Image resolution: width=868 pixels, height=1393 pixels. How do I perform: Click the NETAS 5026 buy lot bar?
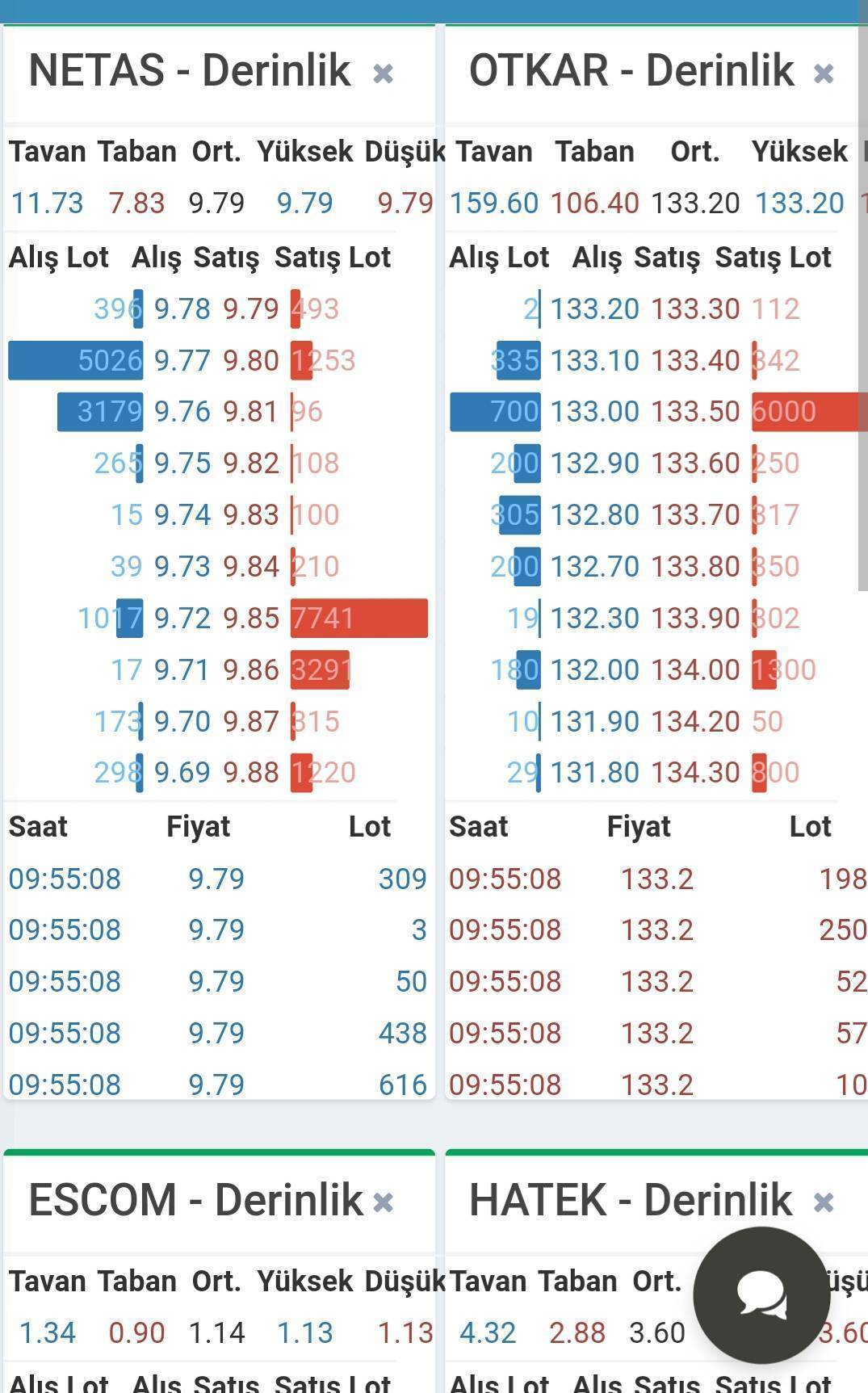click(x=76, y=360)
